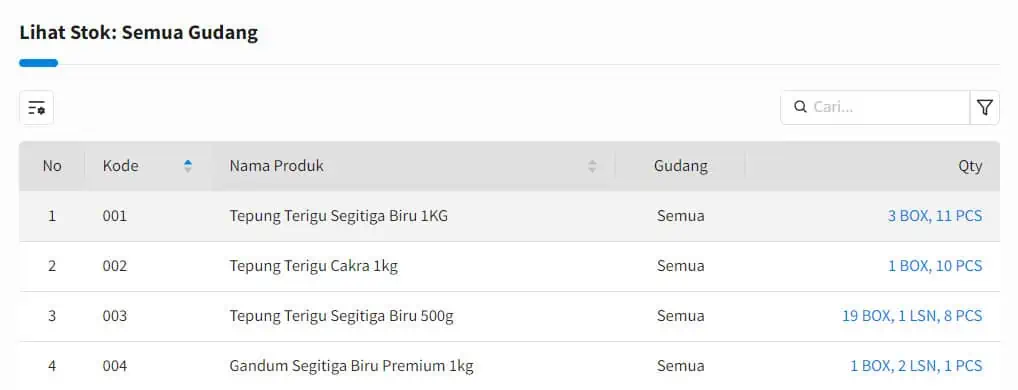Screen dimensions: 1018x390
Task: Sort by Nama Produk column arrows
Action: pyautogui.click(x=592, y=166)
